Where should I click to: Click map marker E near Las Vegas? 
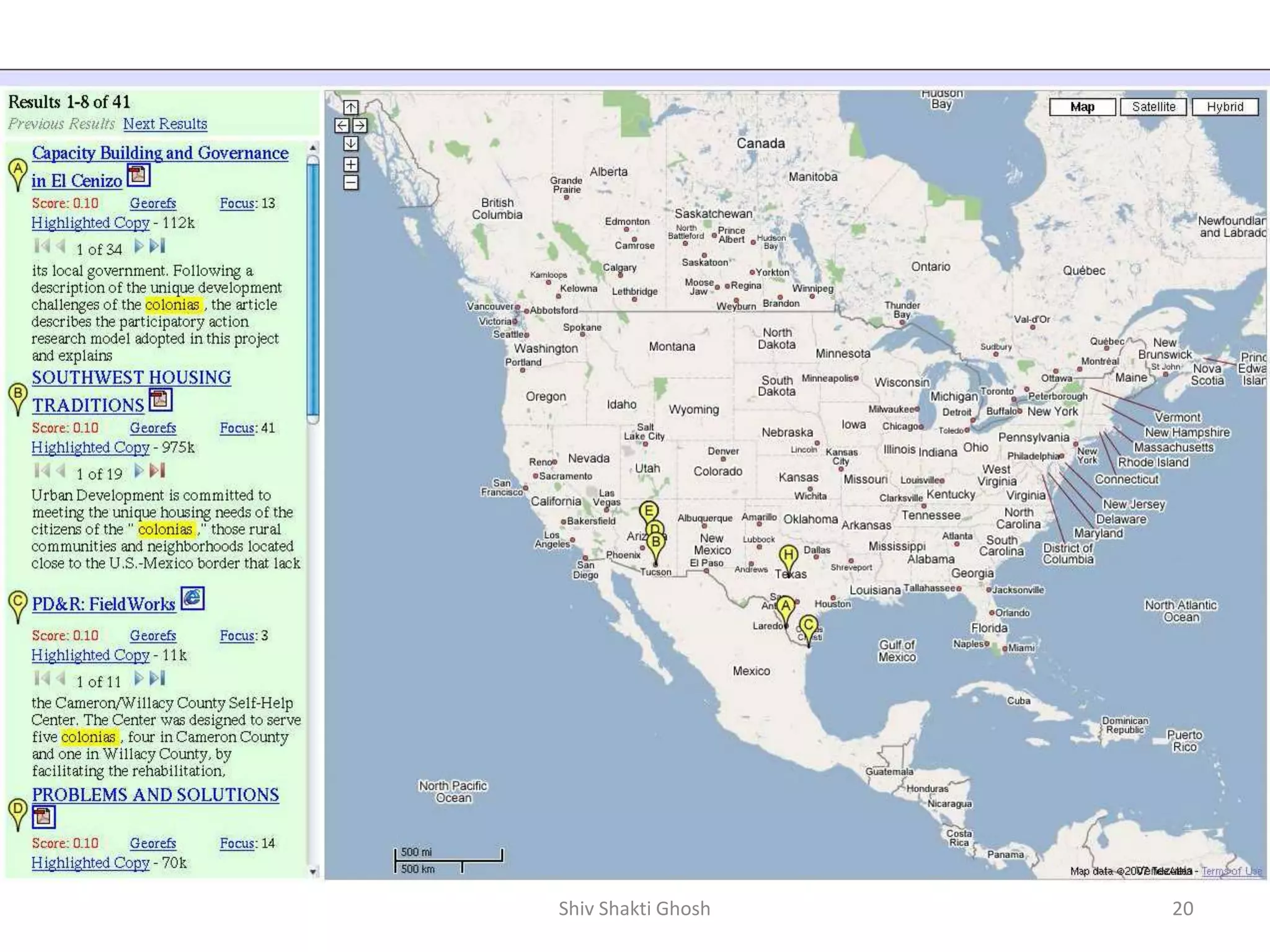[649, 513]
